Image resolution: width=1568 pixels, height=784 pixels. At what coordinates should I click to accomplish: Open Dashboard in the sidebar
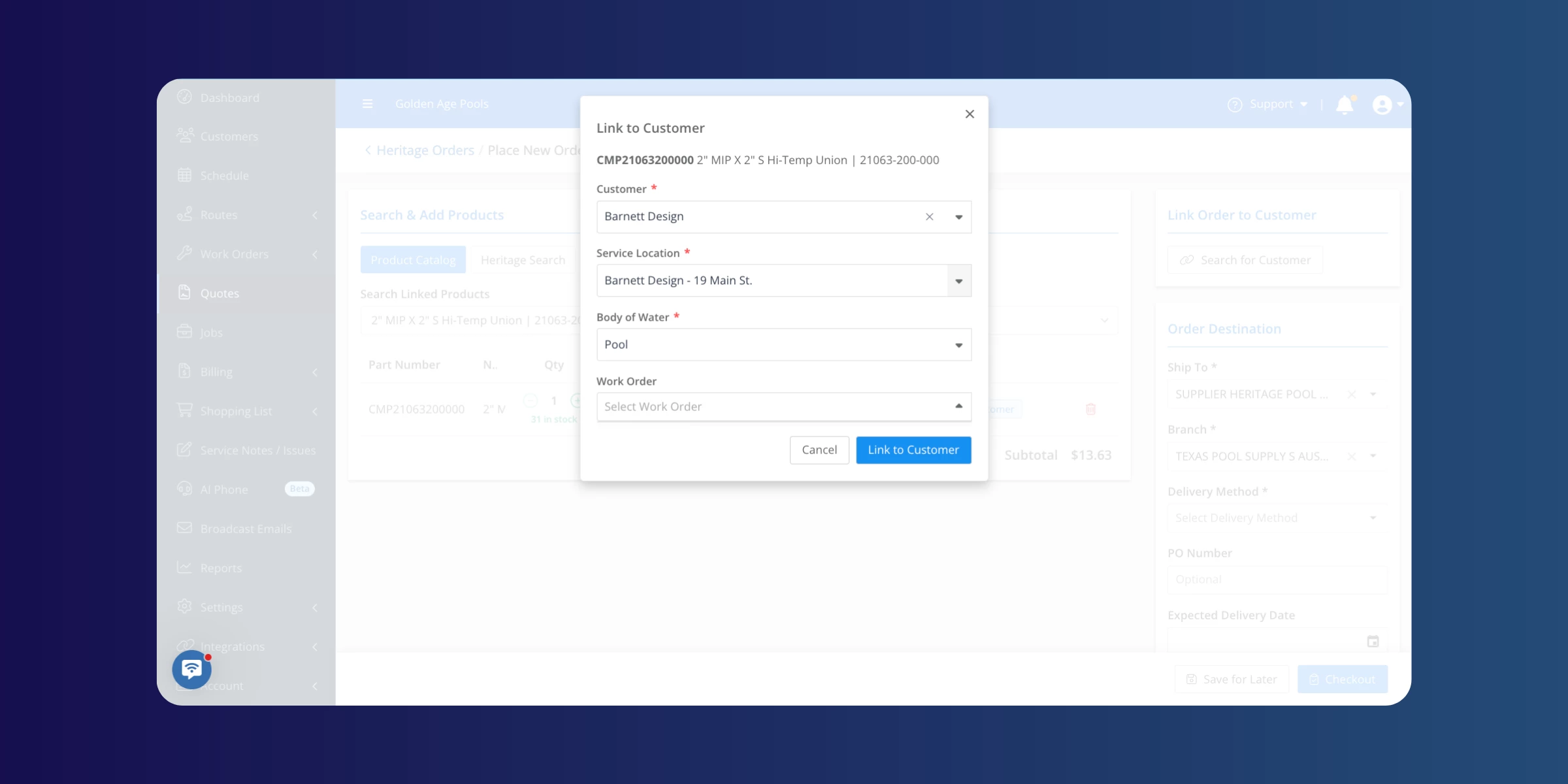tap(229, 98)
